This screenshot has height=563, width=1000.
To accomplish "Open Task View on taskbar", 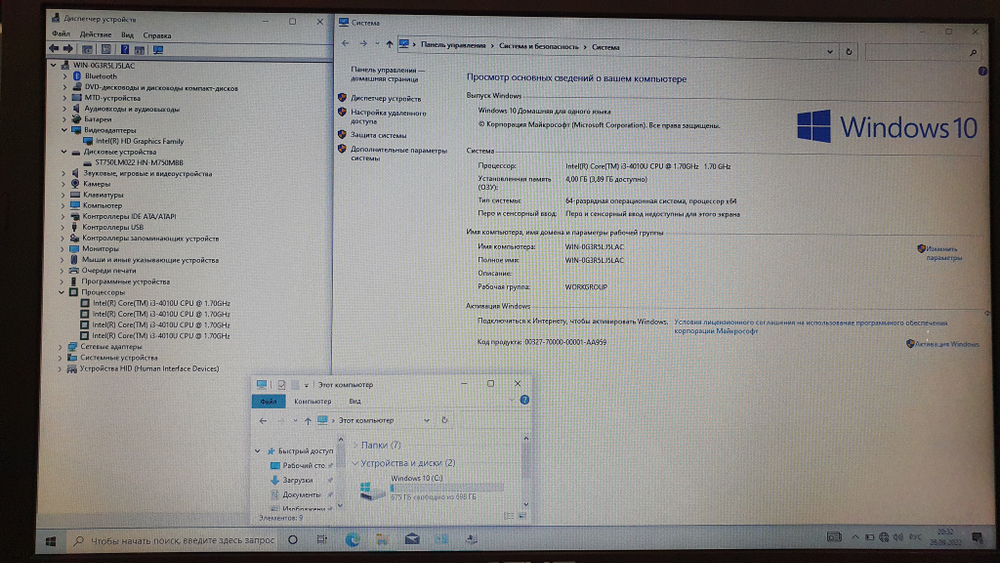I will 322,539.
